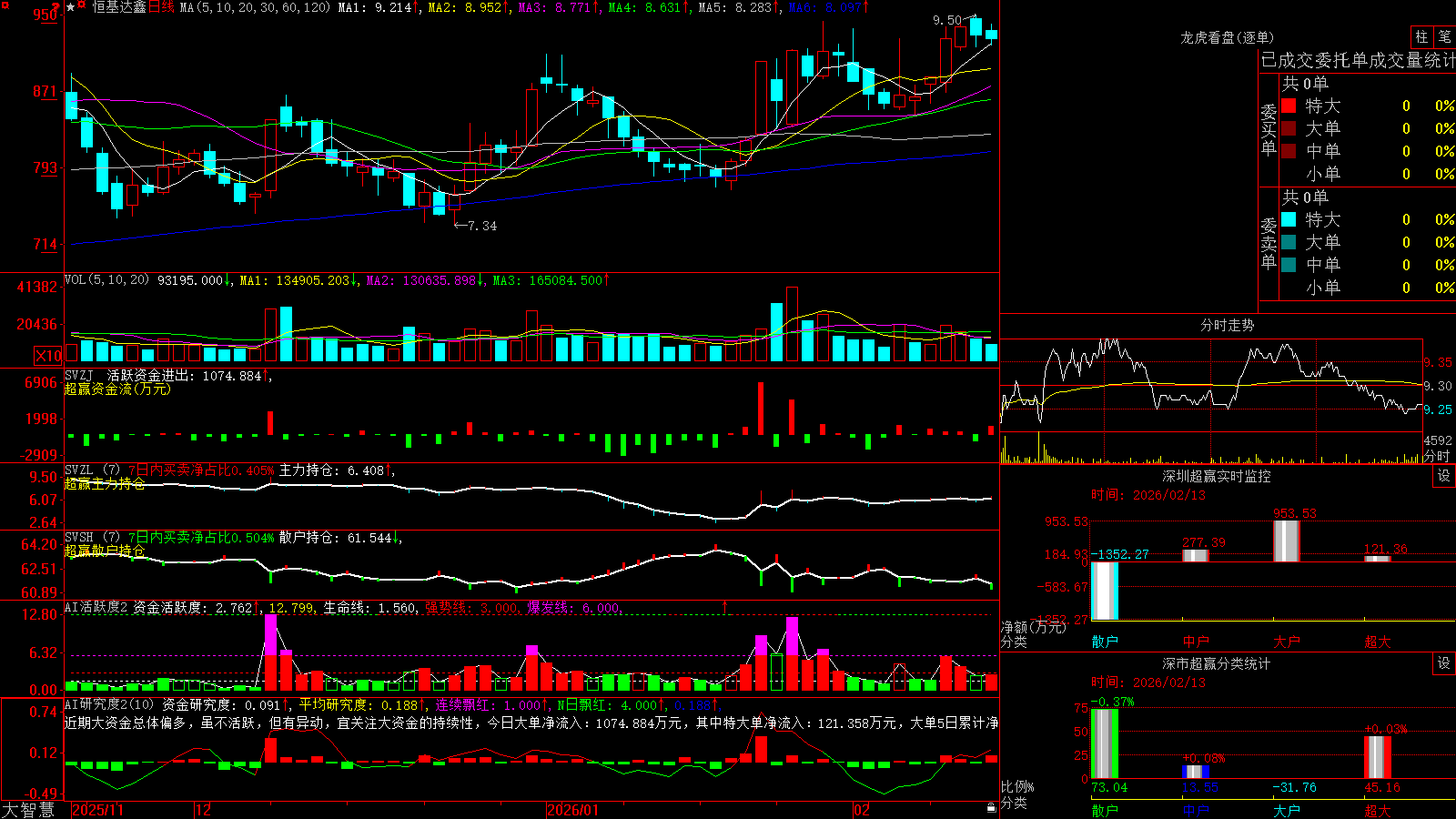1456x819 pixels.
Task: Click the 爆发线: 6.000 label
Action: 572,608
